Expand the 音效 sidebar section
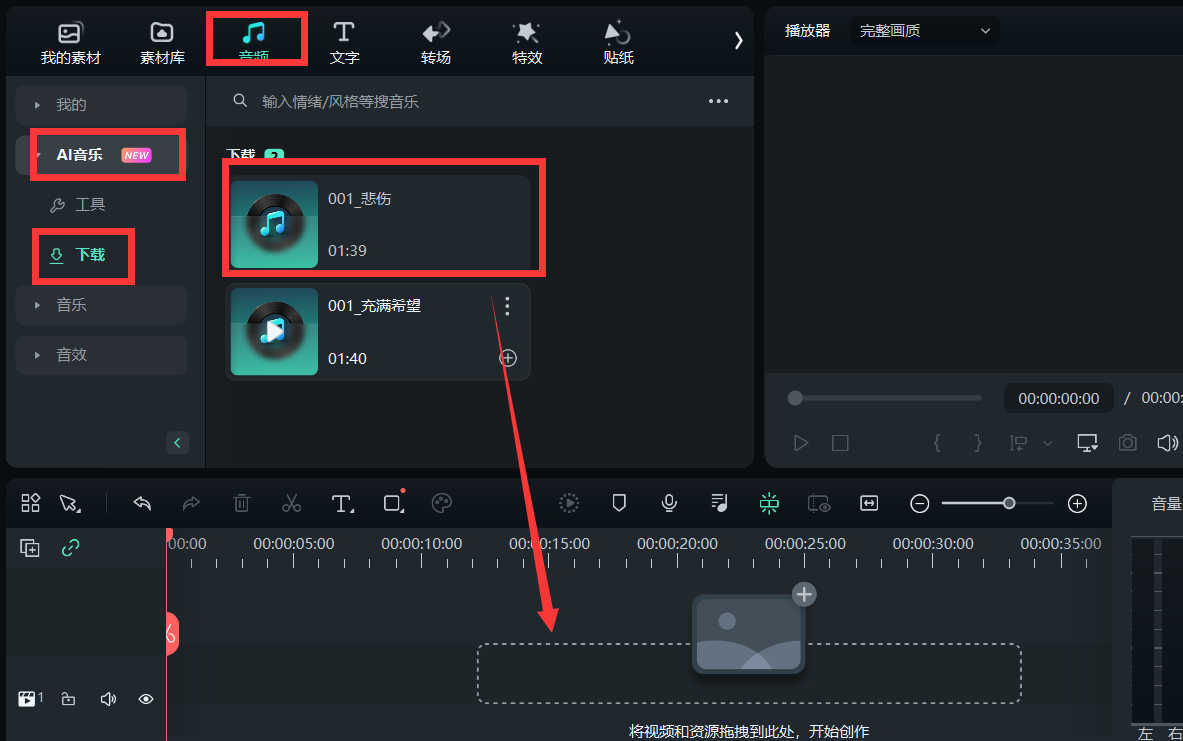1183x741 pixels. [101, 355]
